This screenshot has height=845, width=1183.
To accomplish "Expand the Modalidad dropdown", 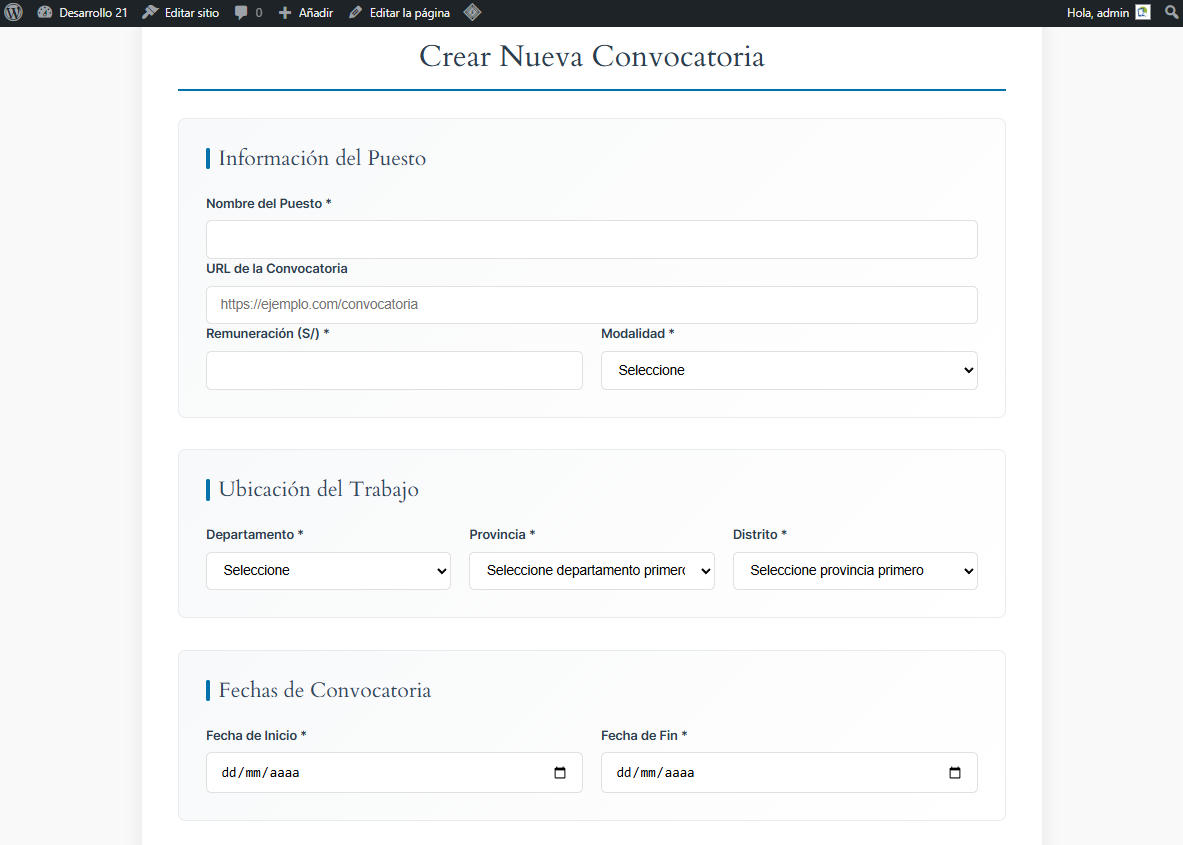I will tap(789, 370).
